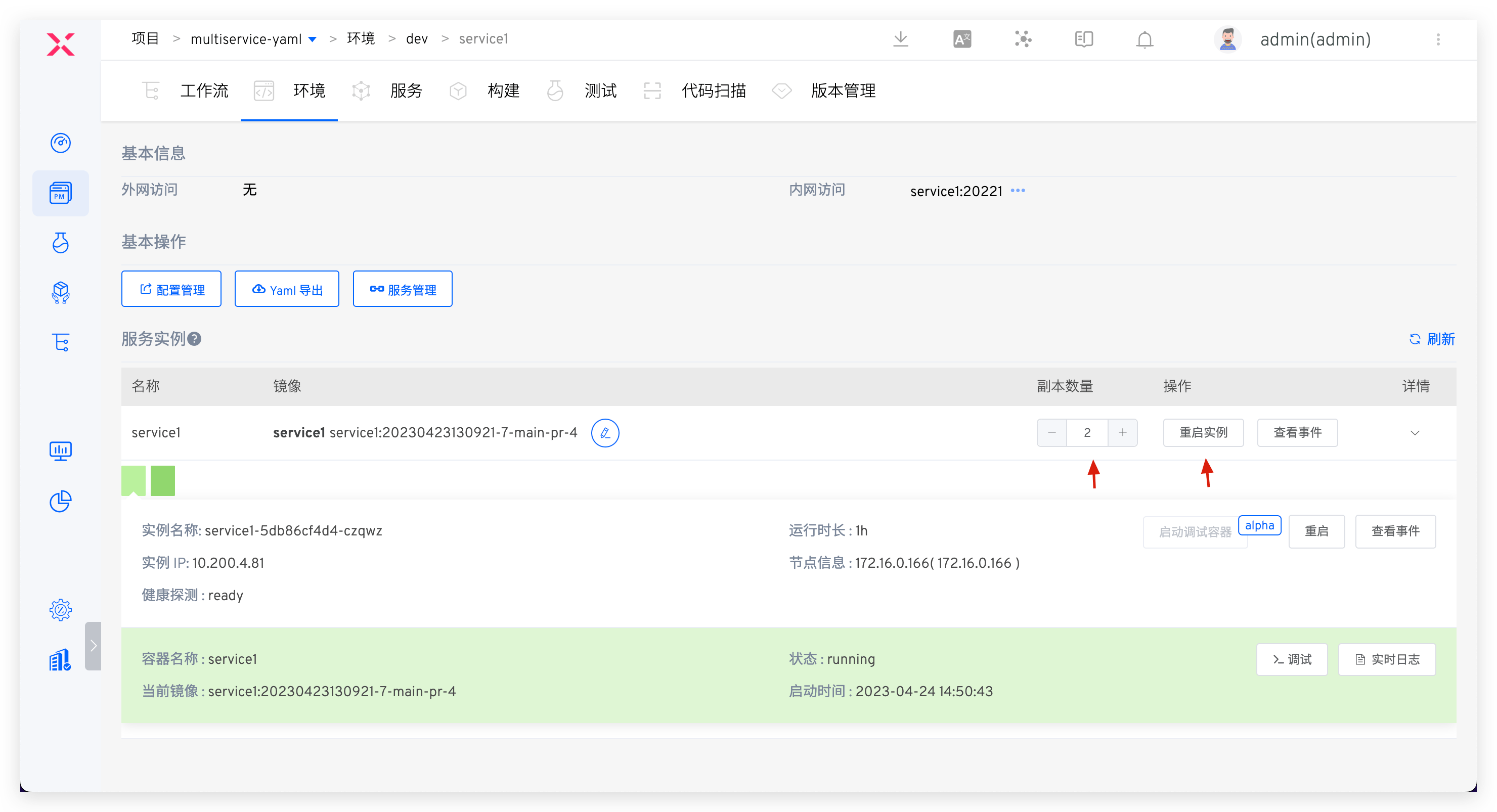Click the replica count number field
Image resolution: width=1497 pixels, height=812 pixels.
click(1087, 433)
